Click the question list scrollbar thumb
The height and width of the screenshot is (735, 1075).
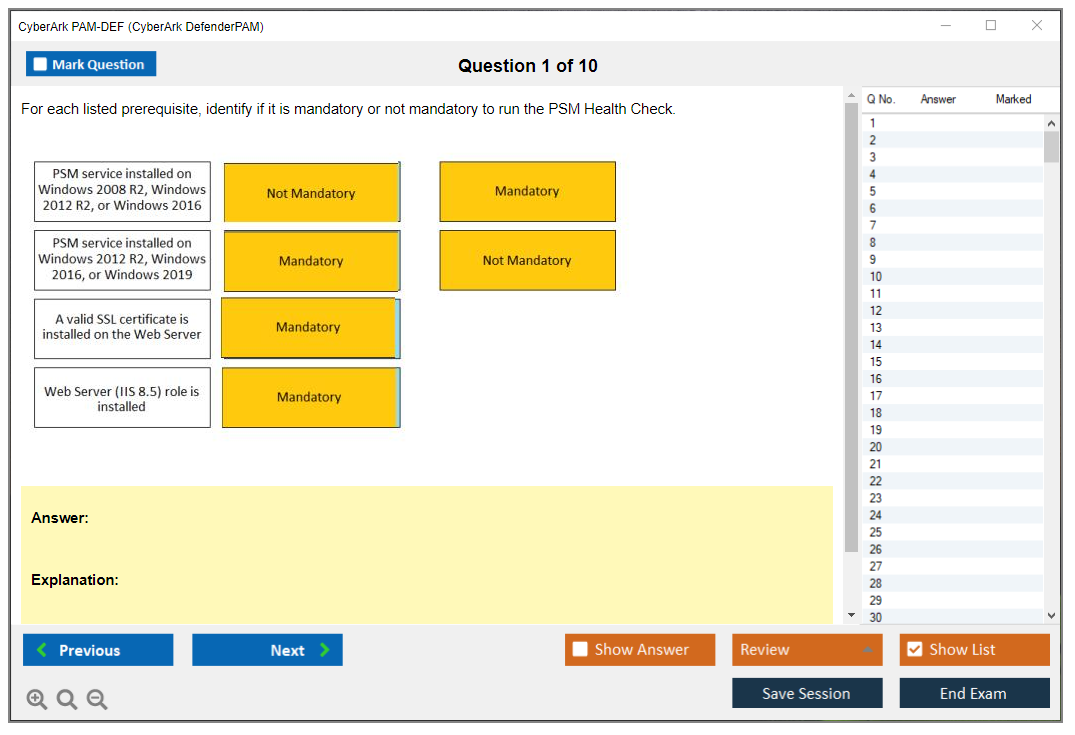tap(1051, 146)
